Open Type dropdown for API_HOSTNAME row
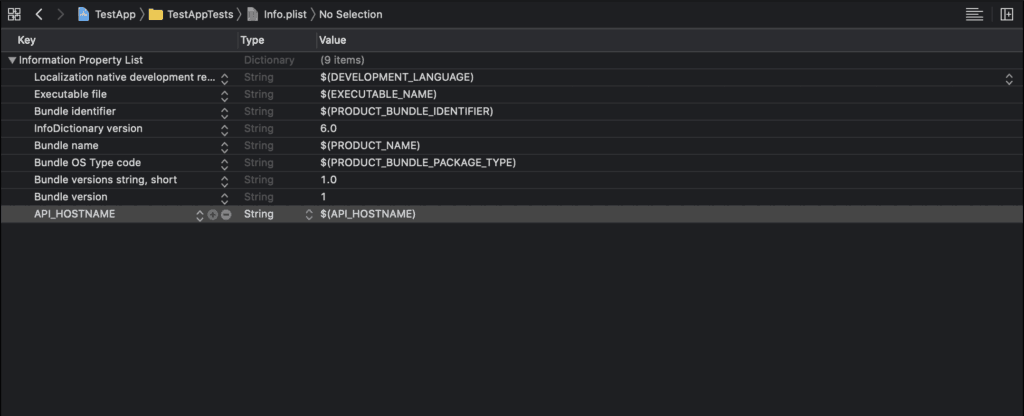 308,215
